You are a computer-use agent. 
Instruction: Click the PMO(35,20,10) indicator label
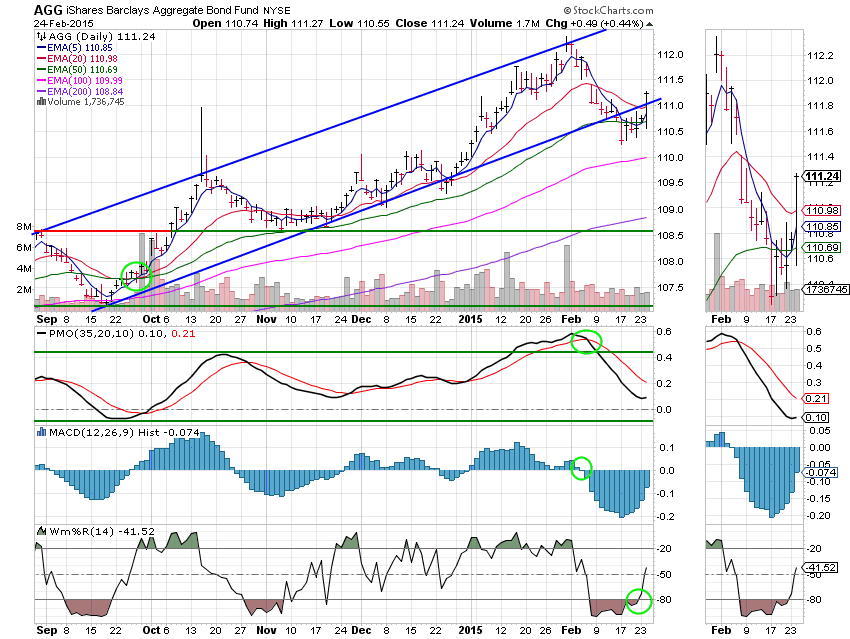point(92,333)
